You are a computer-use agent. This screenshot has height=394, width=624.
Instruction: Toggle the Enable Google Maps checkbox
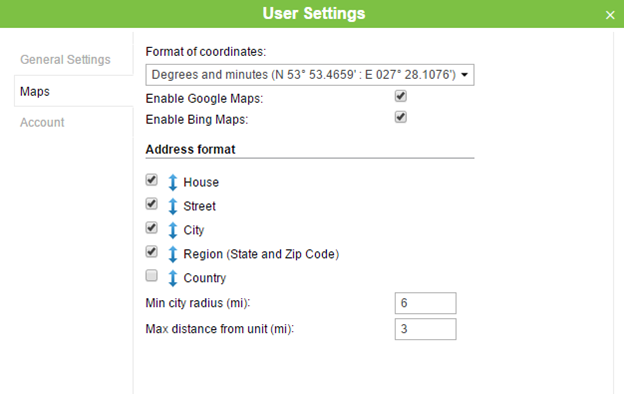pyautogui.click(x=400, y=96)
